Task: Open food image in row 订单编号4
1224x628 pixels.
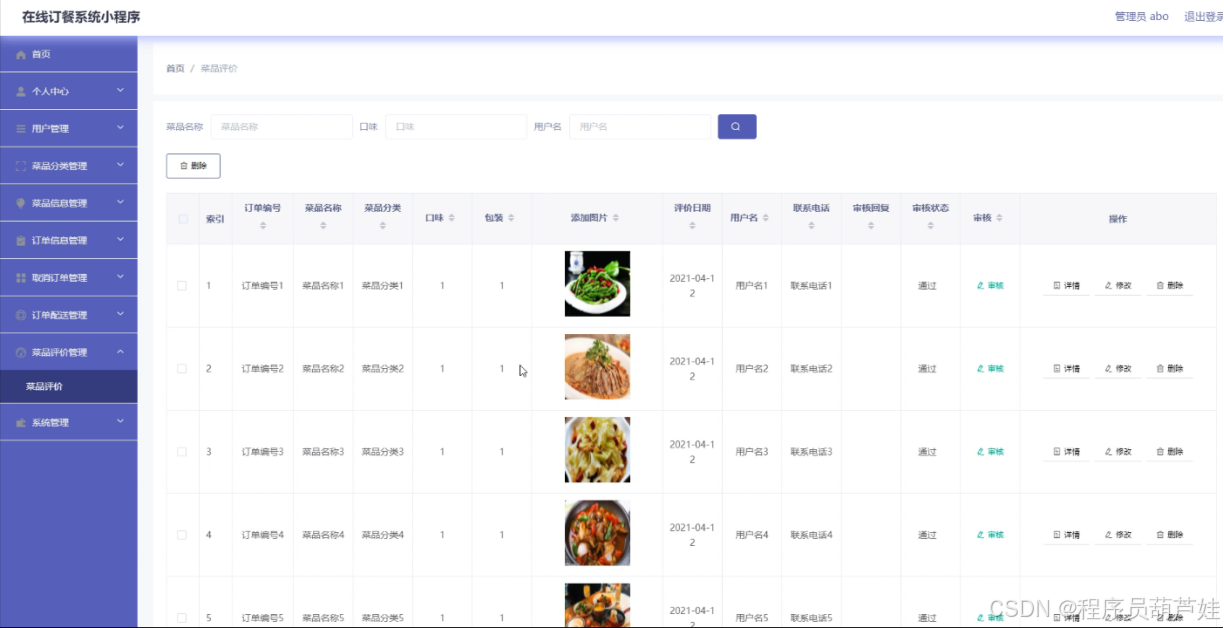Action: click(597, 533)
